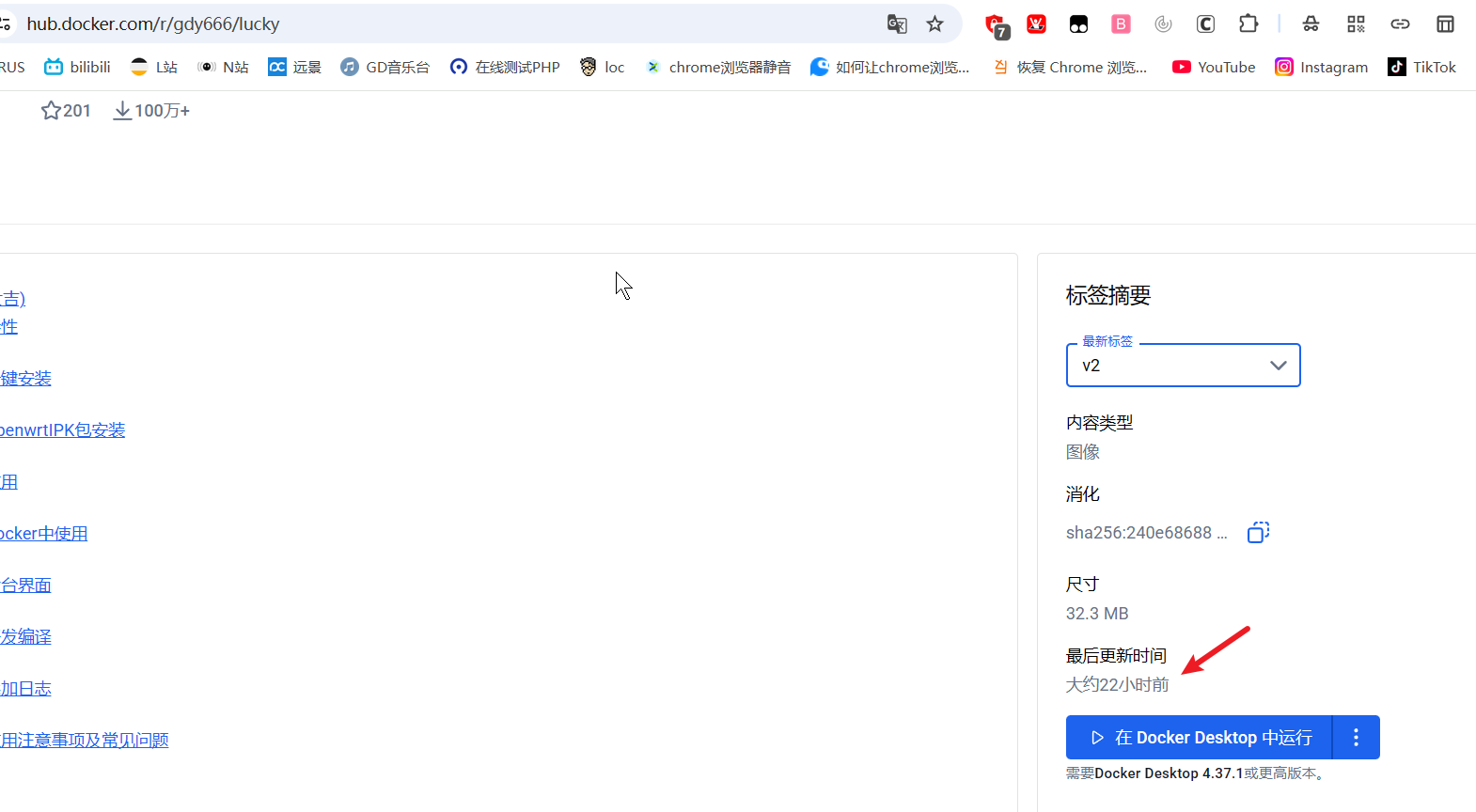Open the letter C extension icon
The image size is (1476, 812).
click(1205, 24)
